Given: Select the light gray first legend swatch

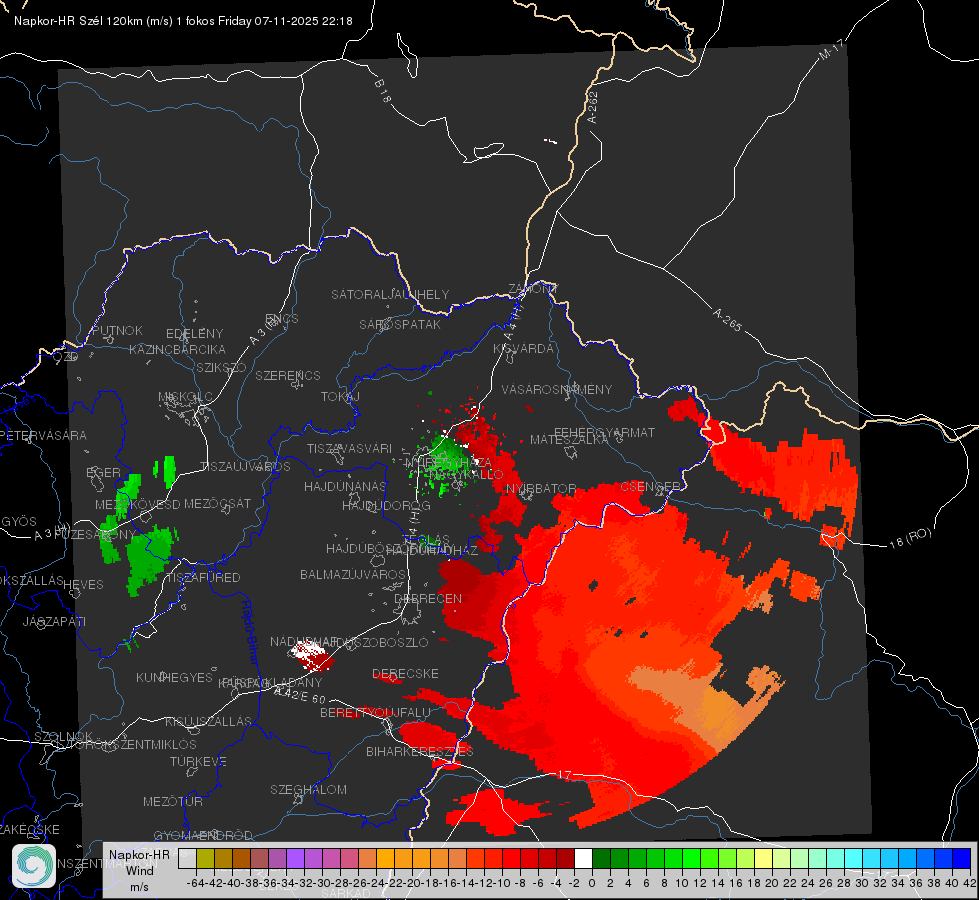Looking at the screenshot, I should click(187, 858).
